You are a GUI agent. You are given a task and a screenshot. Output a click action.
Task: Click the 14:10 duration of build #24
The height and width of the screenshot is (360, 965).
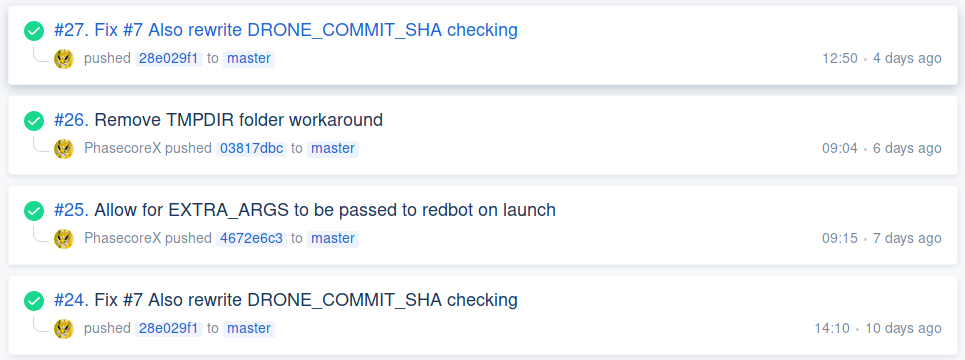831,328
